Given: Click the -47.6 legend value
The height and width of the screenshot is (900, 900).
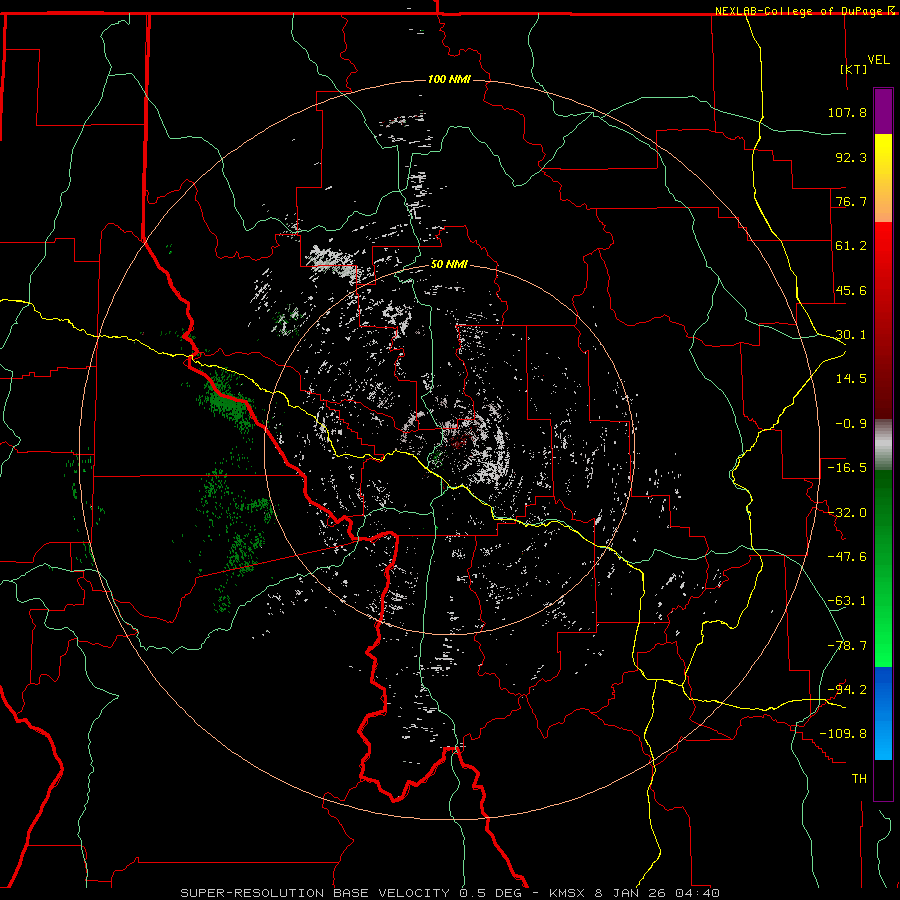Looking at the screenshot, I should click(847, 557).
